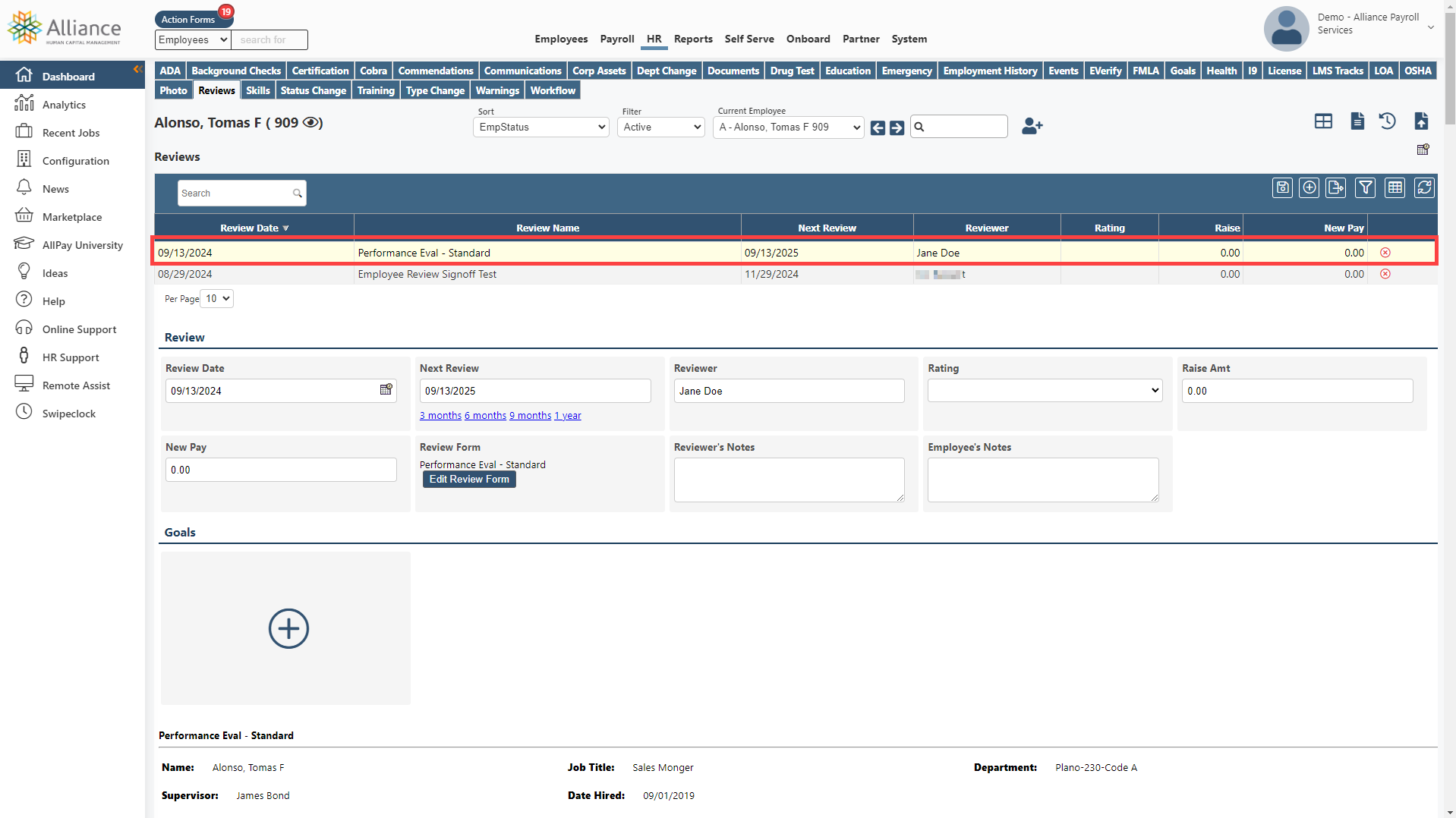
Task: Click the New Pay field
Action: (x=281, y=470)
